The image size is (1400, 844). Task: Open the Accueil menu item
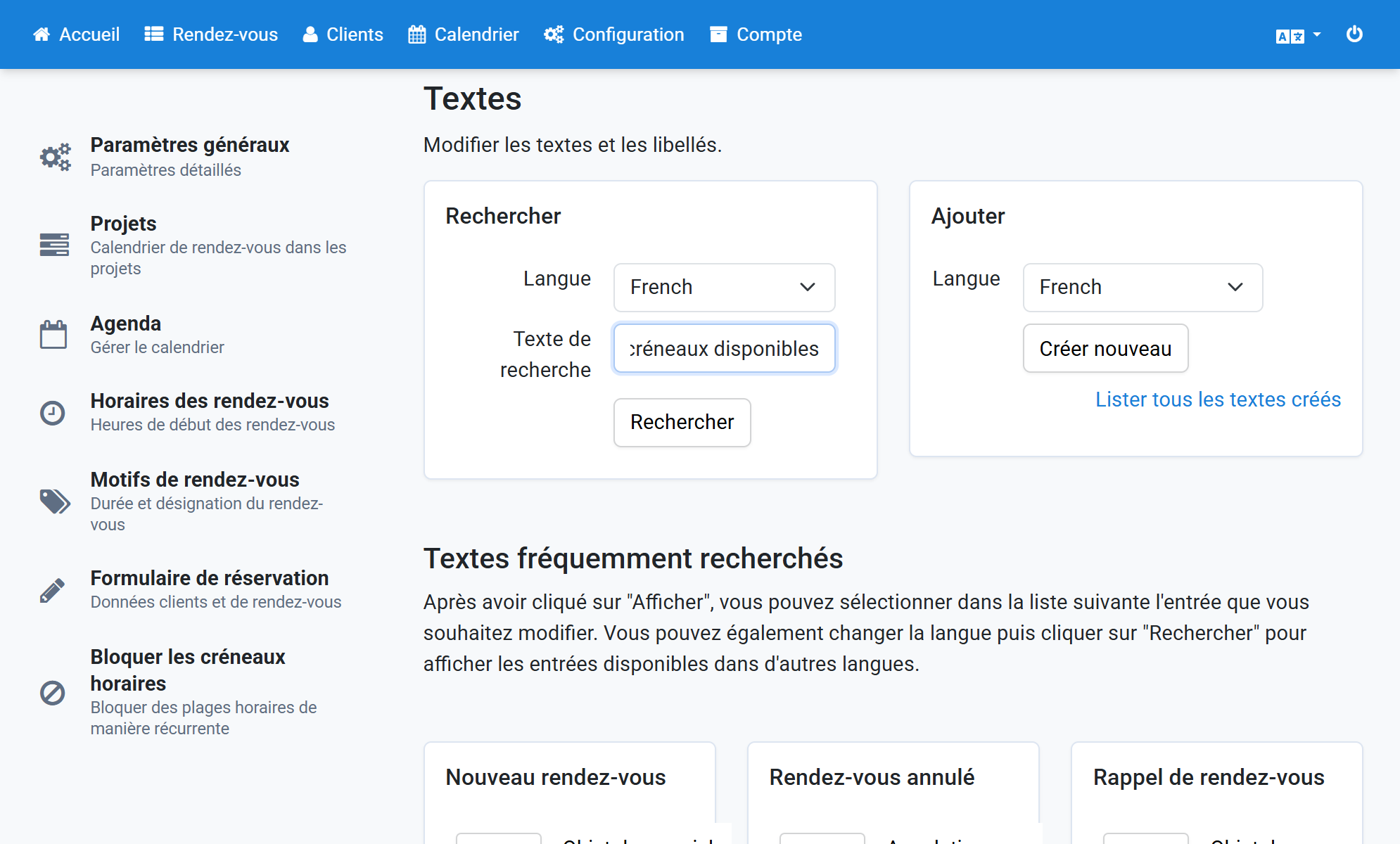coord(77,34)
